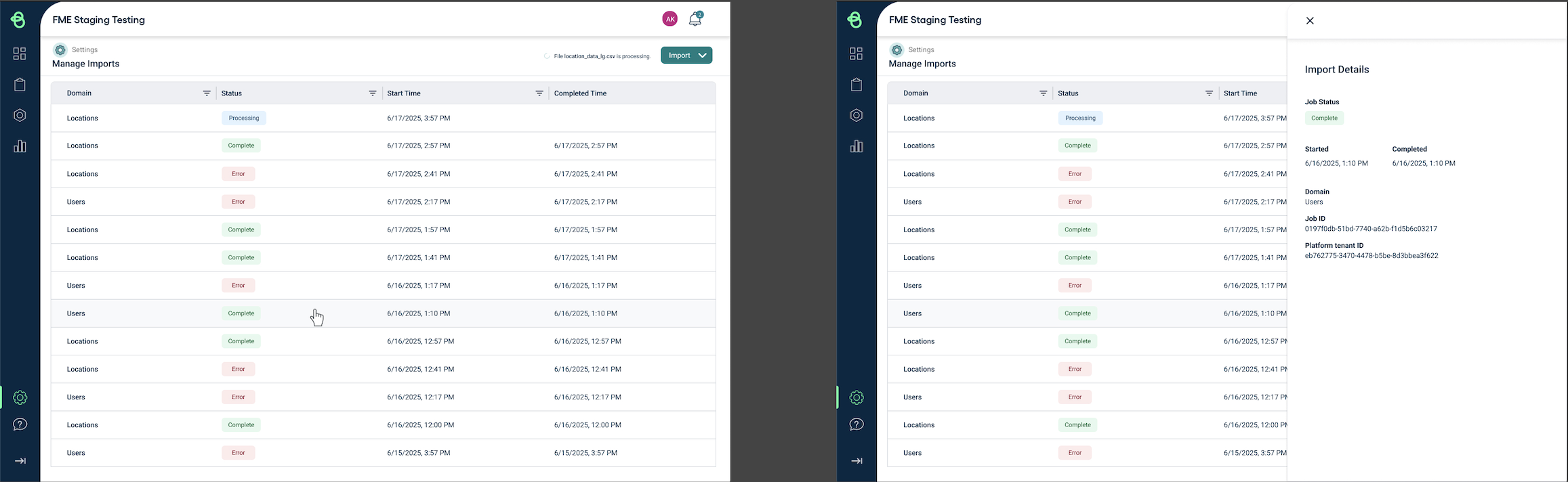Open the AK user avatar menu
This screenshot has height=482, width=1568.
669,19
